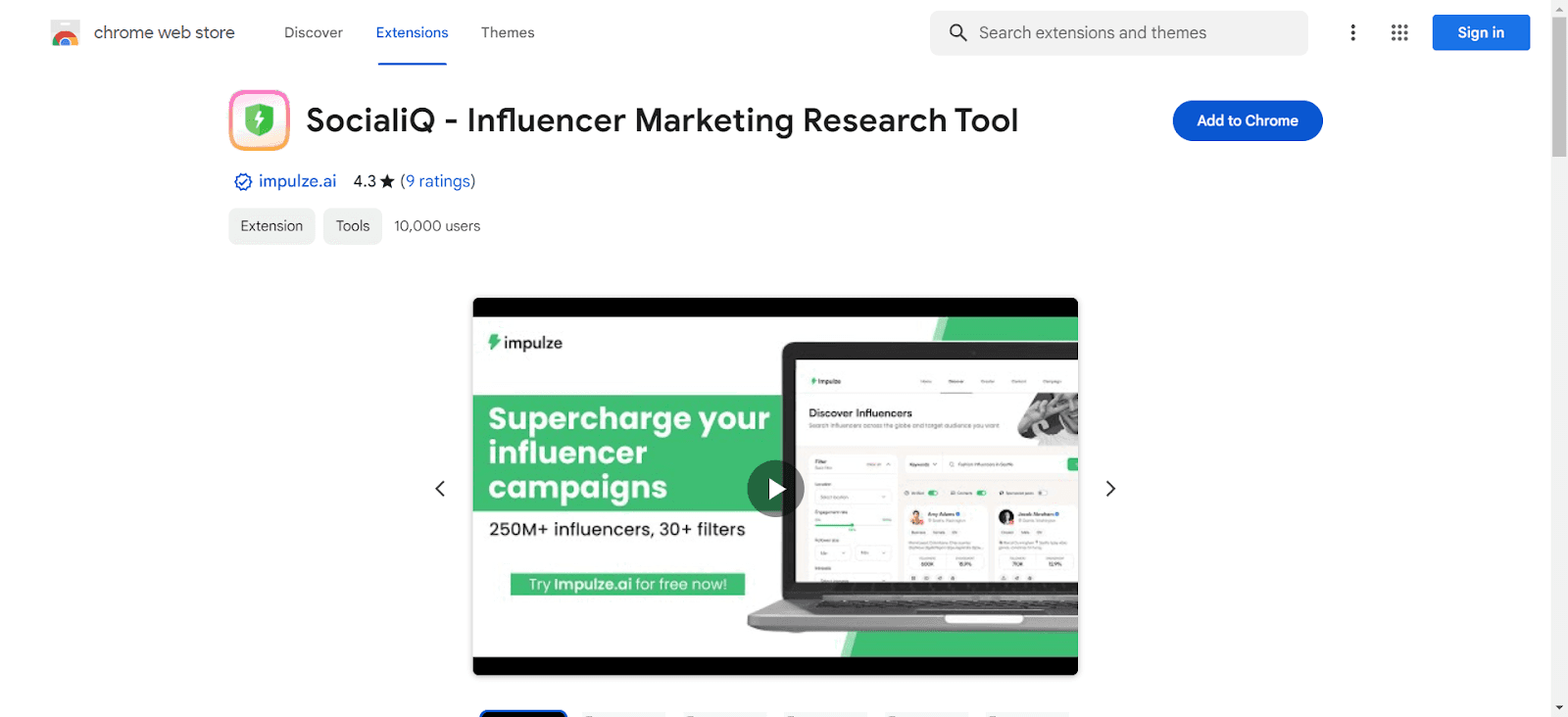
Task: Switch to the Extensions tab
Action: (412, 32)
